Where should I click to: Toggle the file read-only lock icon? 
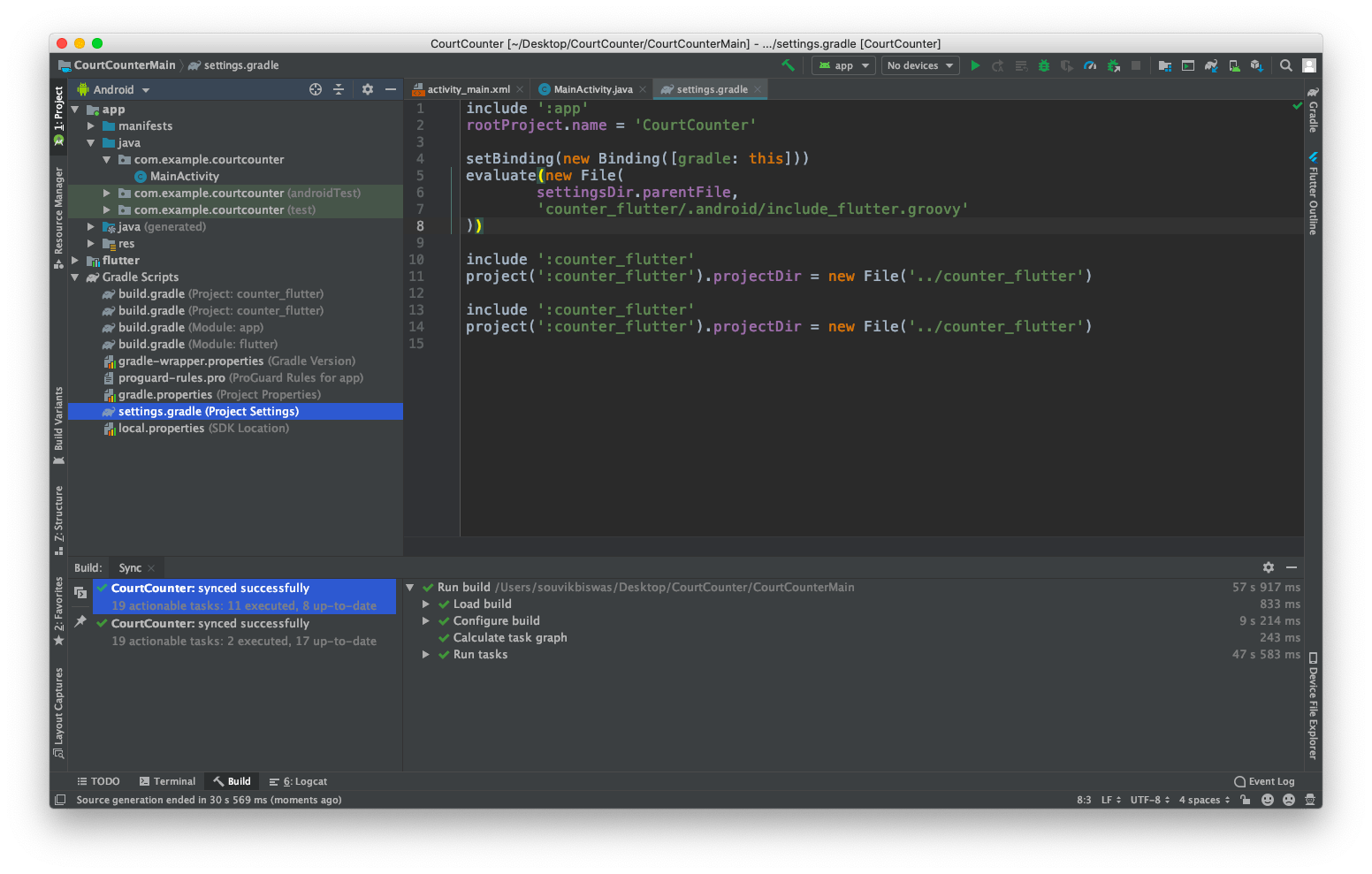pyautogui.click(x=1246, y=800)
